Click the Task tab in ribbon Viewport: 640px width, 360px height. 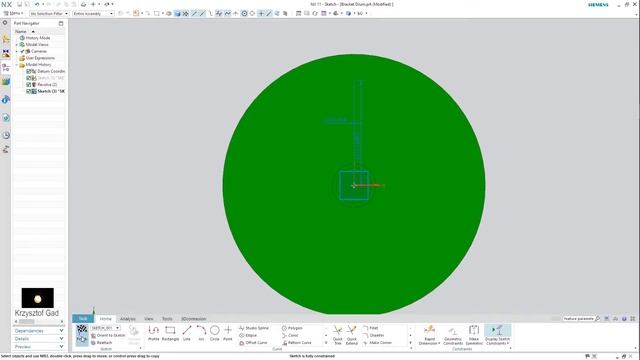[x=83, y=318]
